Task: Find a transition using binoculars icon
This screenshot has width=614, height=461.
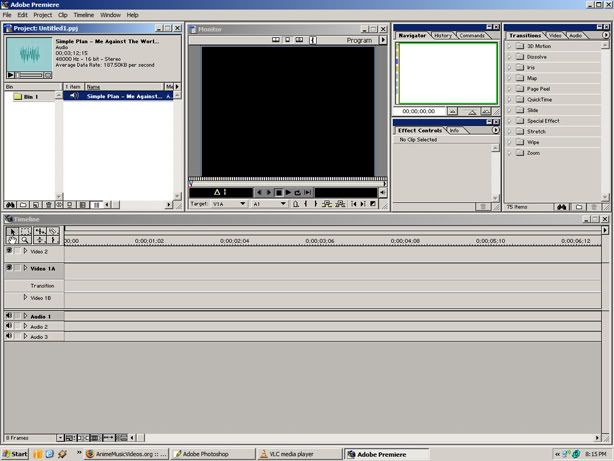Action: pyautogui.click(x=561, y=207)
